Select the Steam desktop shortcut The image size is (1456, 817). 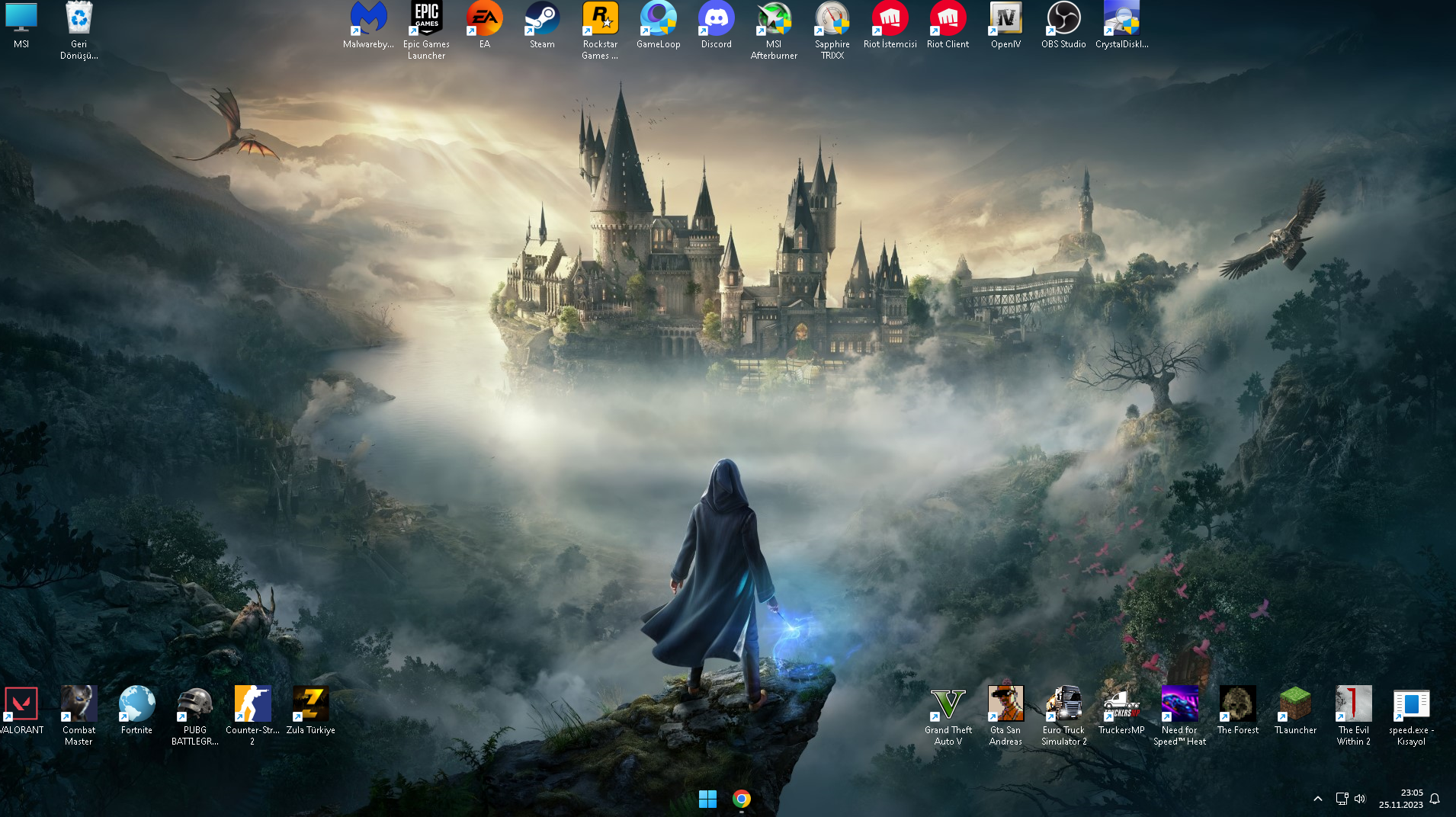pos(543,25)
